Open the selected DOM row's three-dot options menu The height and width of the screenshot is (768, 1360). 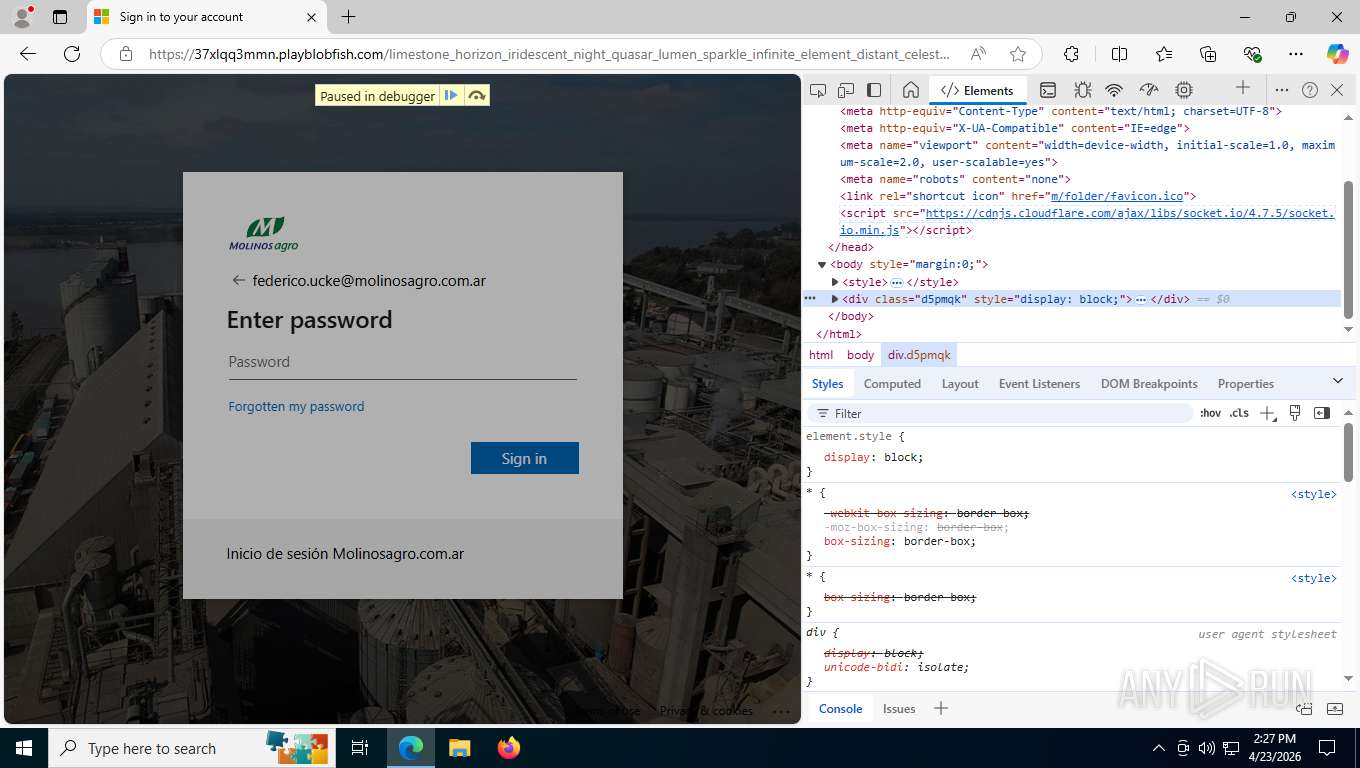pyautogui.click(x=810, y=299)
